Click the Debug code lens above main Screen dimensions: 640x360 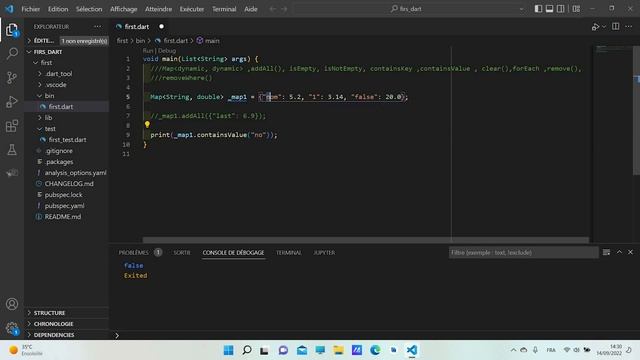pyautogui.click(x=167, y=51)
